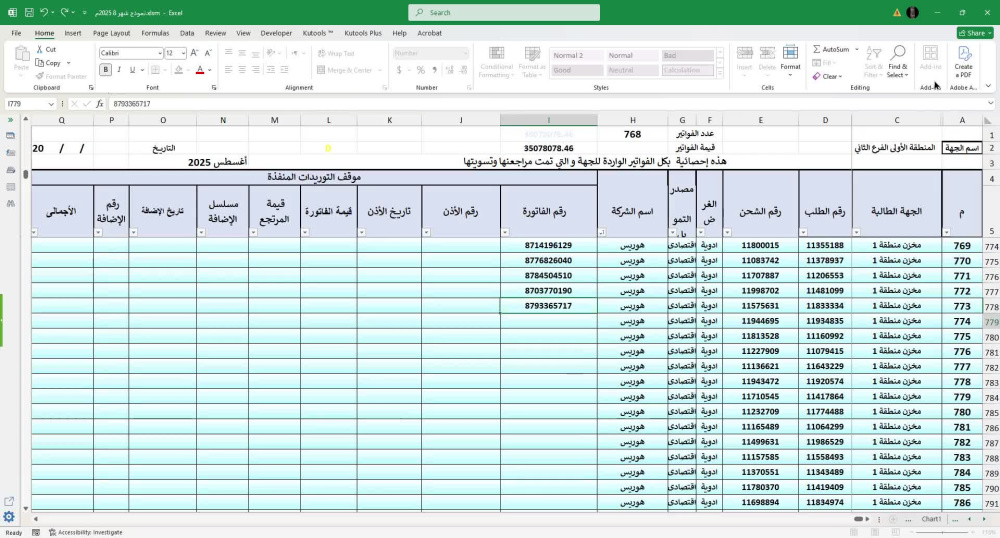Click the Middle Align icon
1000x538 pixels.
[242, 53]
